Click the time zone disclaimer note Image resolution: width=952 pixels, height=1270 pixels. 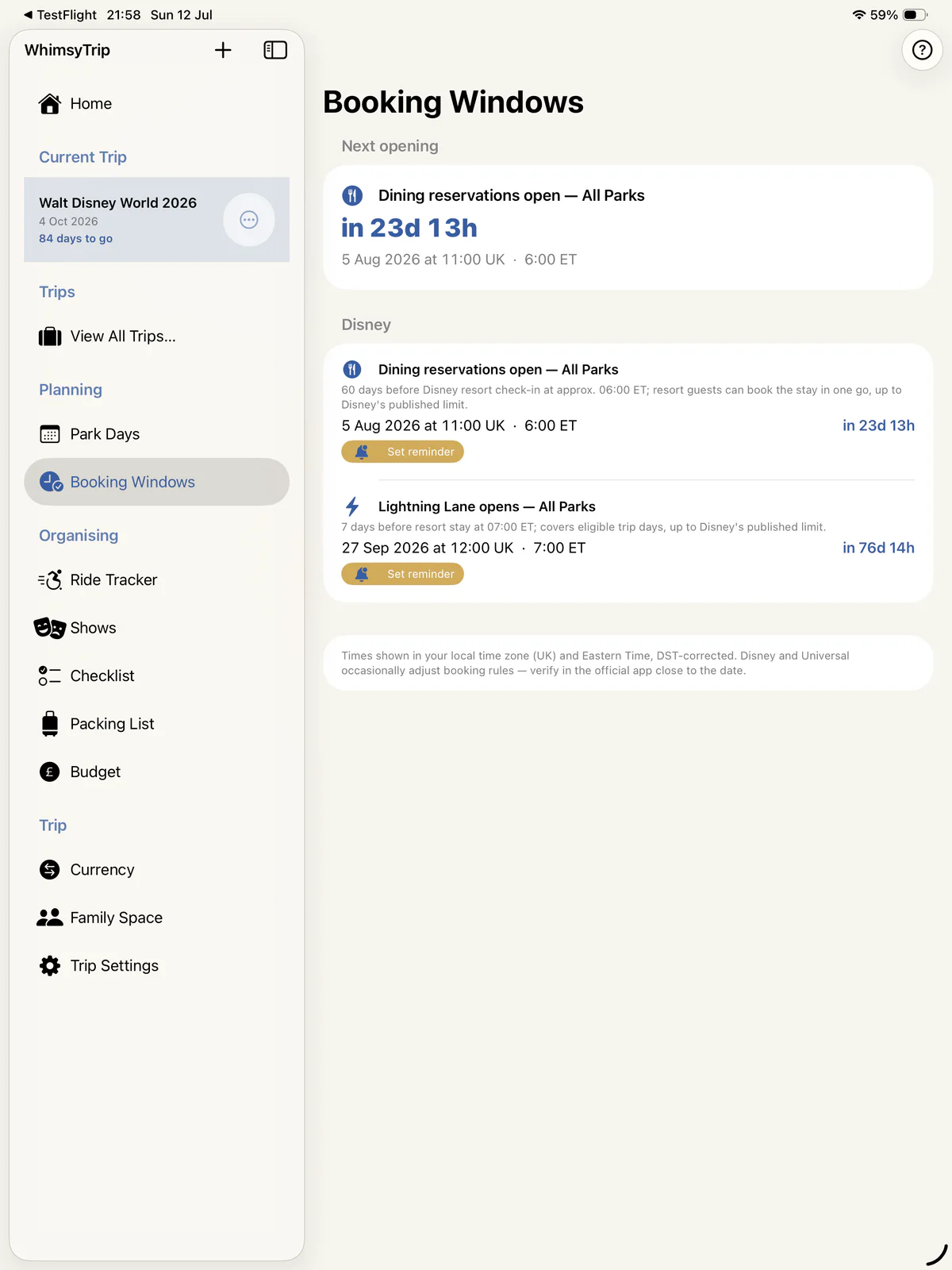pos(628,663)
